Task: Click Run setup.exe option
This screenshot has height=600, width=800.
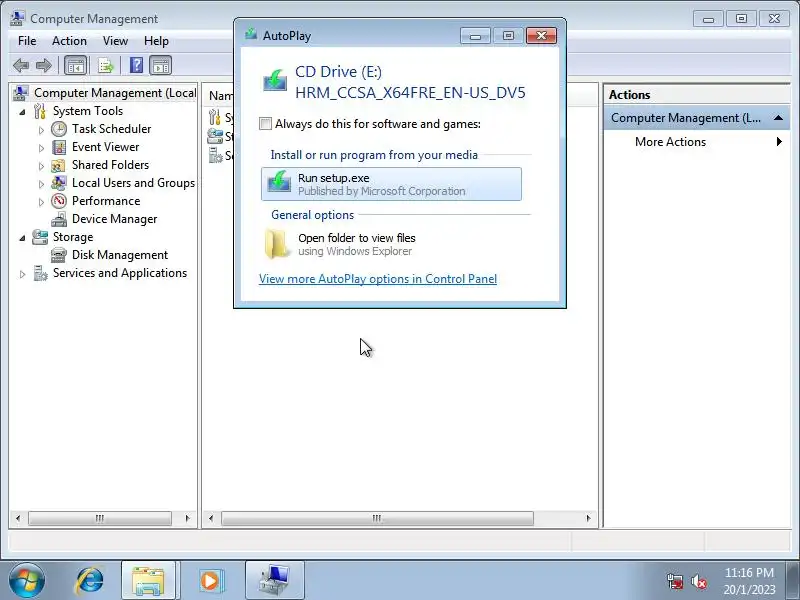Action: click(391, 184)
